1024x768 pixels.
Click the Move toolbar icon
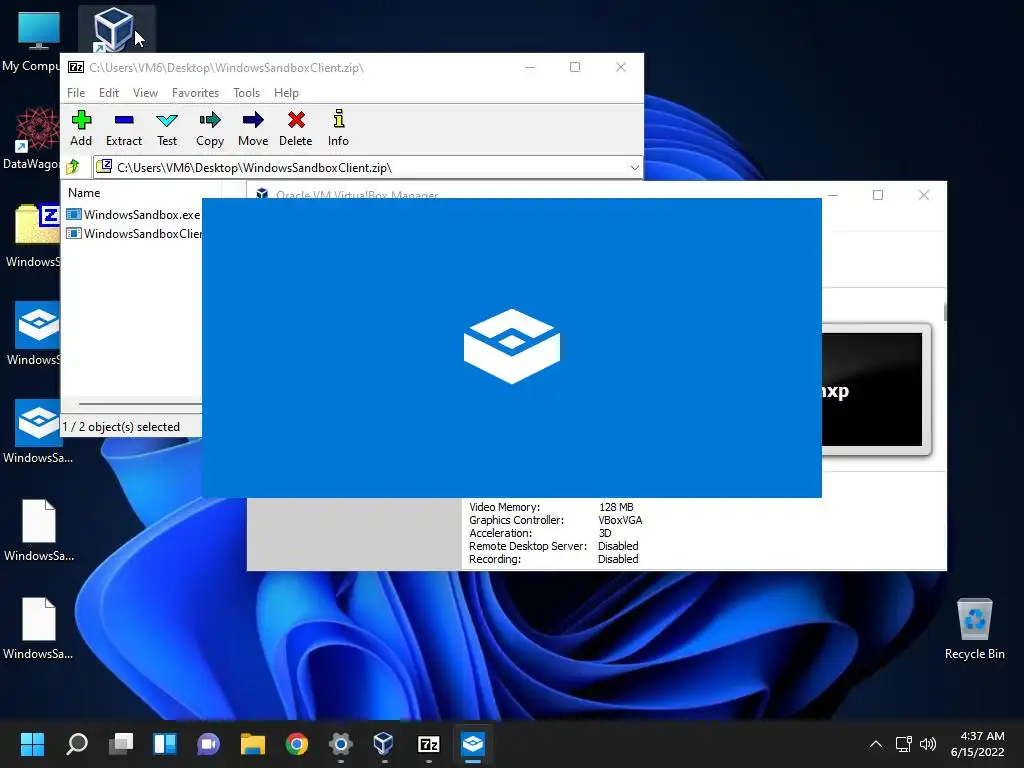(253, 128)
